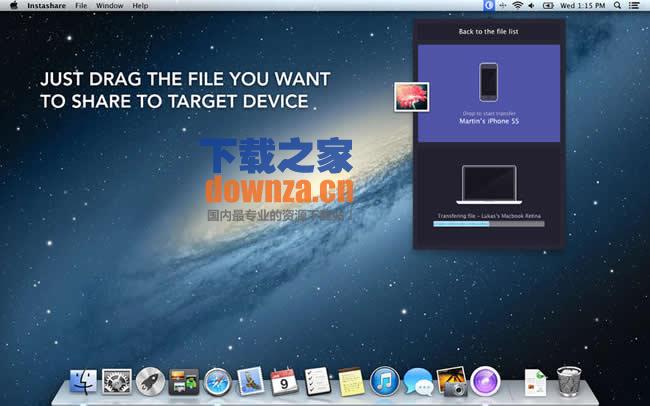Viewport: 650px width, 406px height.
Task: Open iPhoto camera icon in dock
Action: coord(452,382)
